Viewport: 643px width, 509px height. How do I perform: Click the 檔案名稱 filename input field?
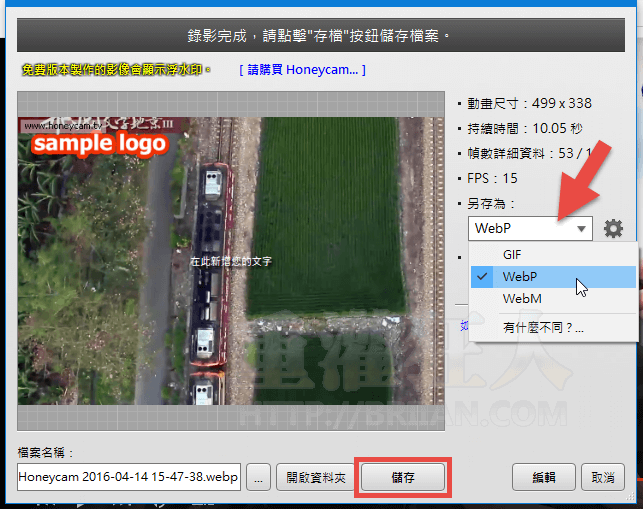(129, 477)
